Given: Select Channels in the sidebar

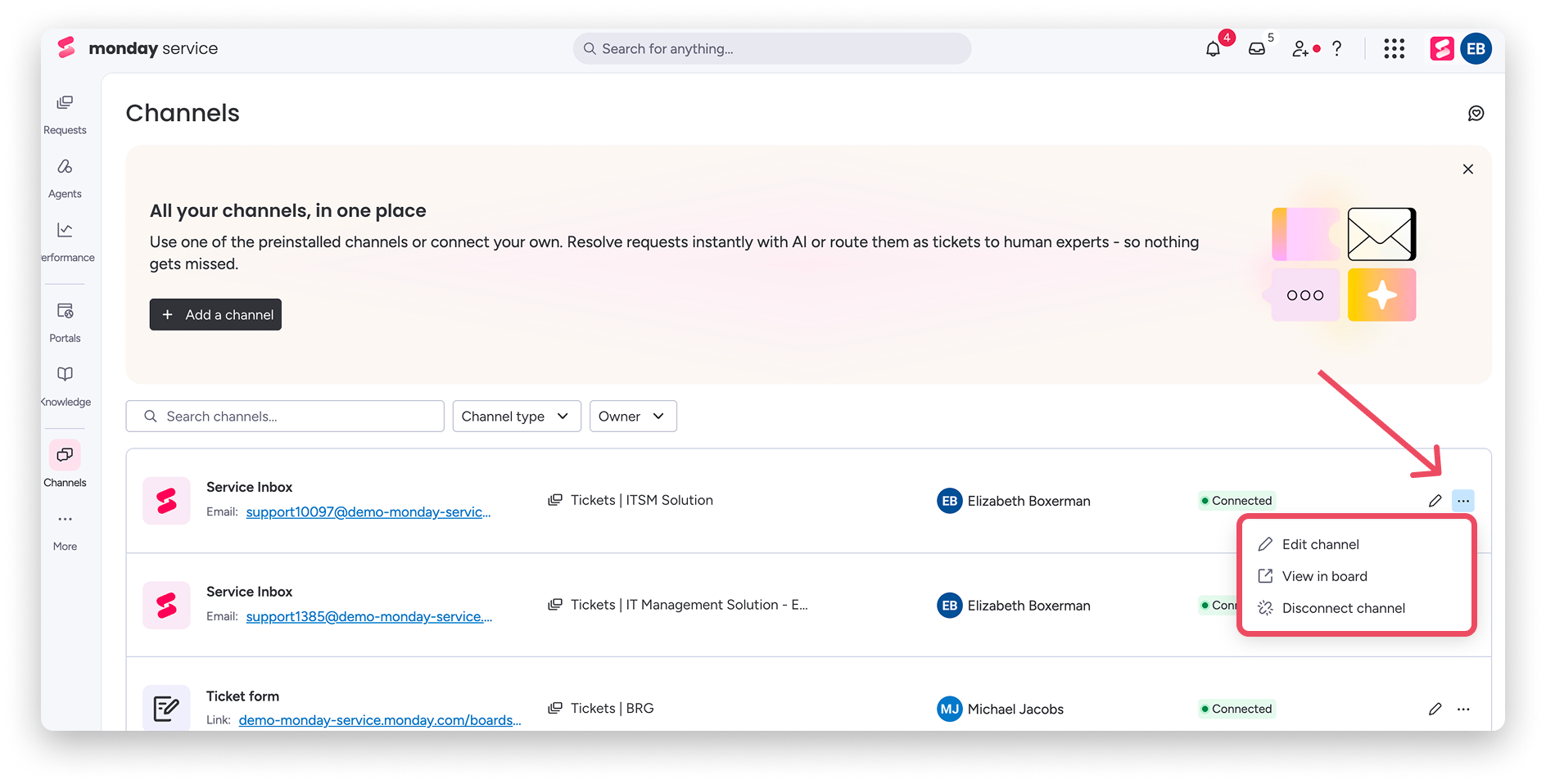Looking at the screenshot, I should 65,465.
